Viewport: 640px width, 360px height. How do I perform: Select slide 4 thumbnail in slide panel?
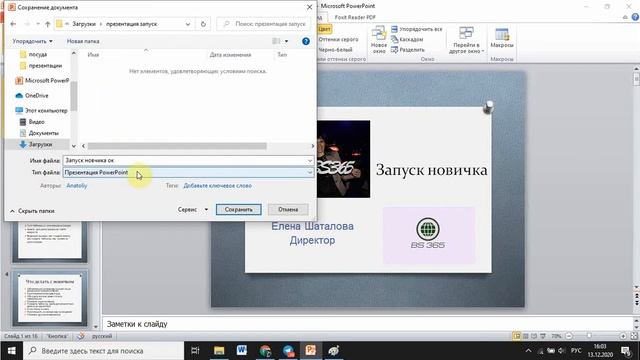50,298
